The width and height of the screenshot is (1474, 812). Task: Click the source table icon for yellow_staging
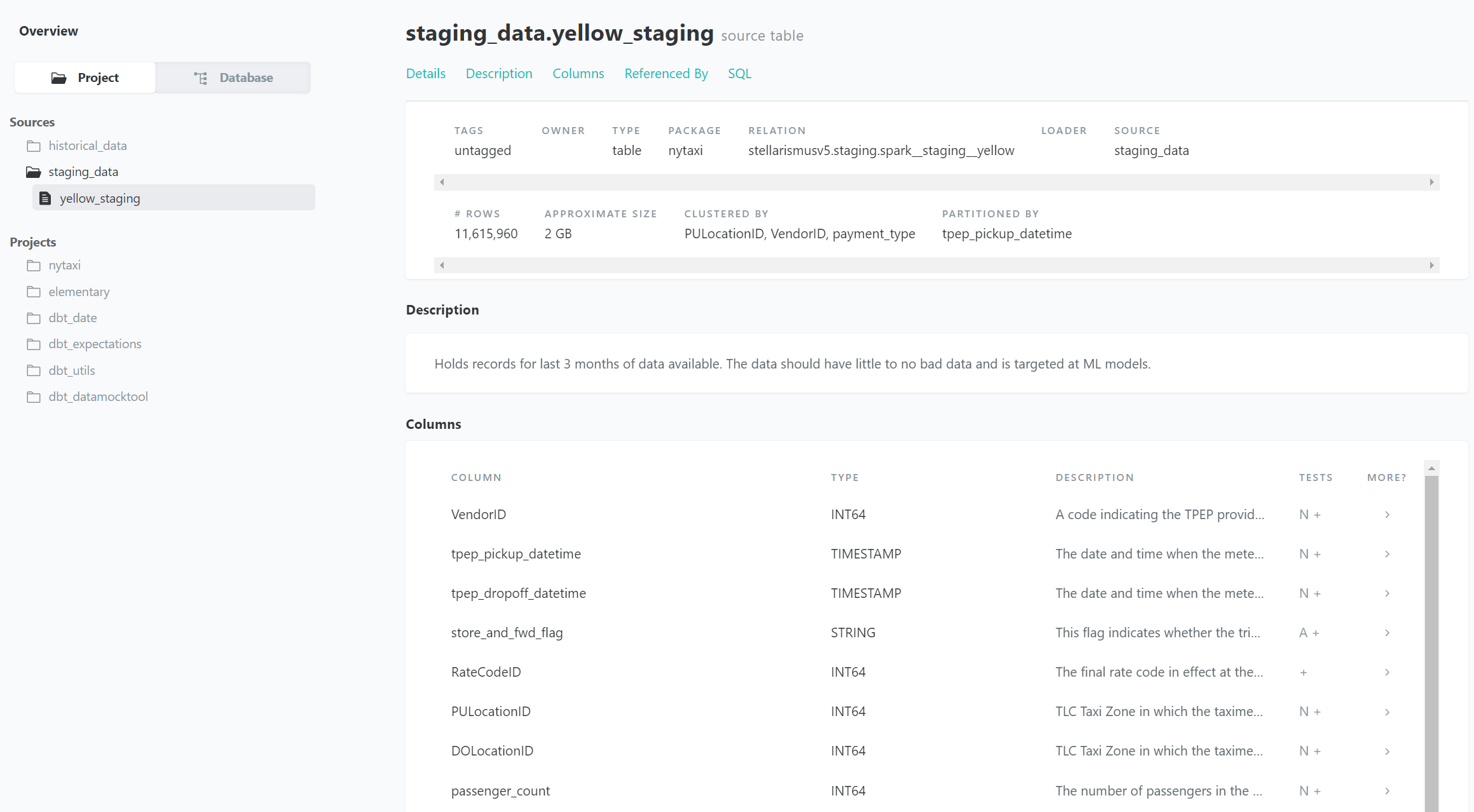(x=45, y=198)
